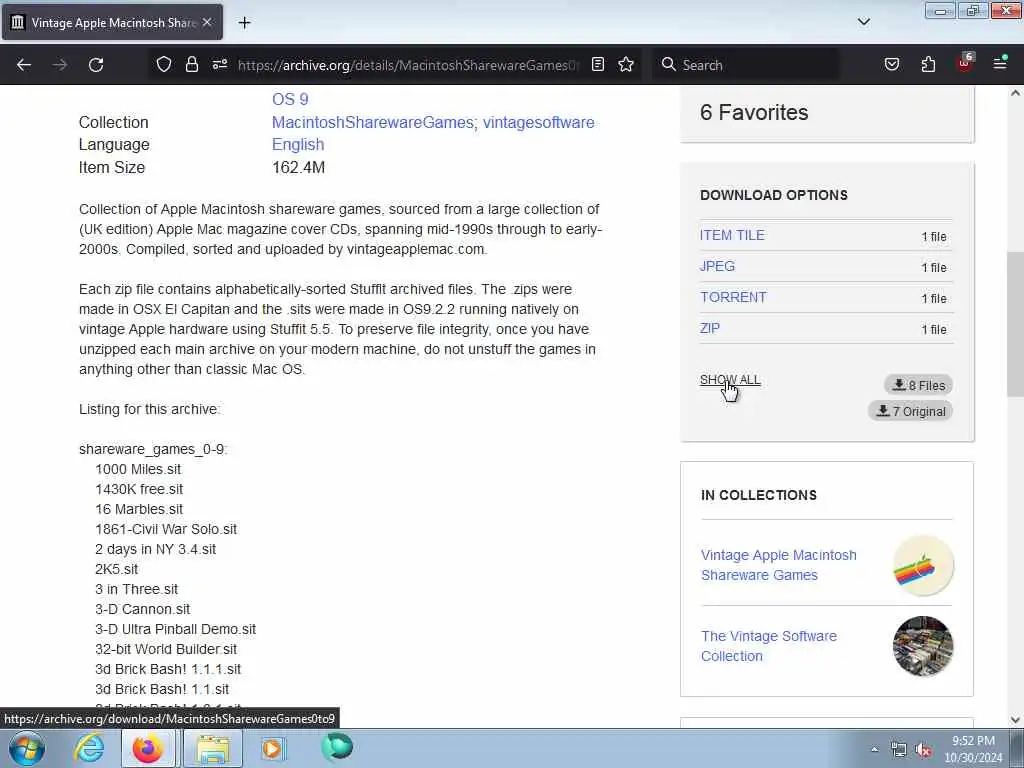Open the Firefox hamburger menu
This screenshot has height=768, width=1024.
1000,63
